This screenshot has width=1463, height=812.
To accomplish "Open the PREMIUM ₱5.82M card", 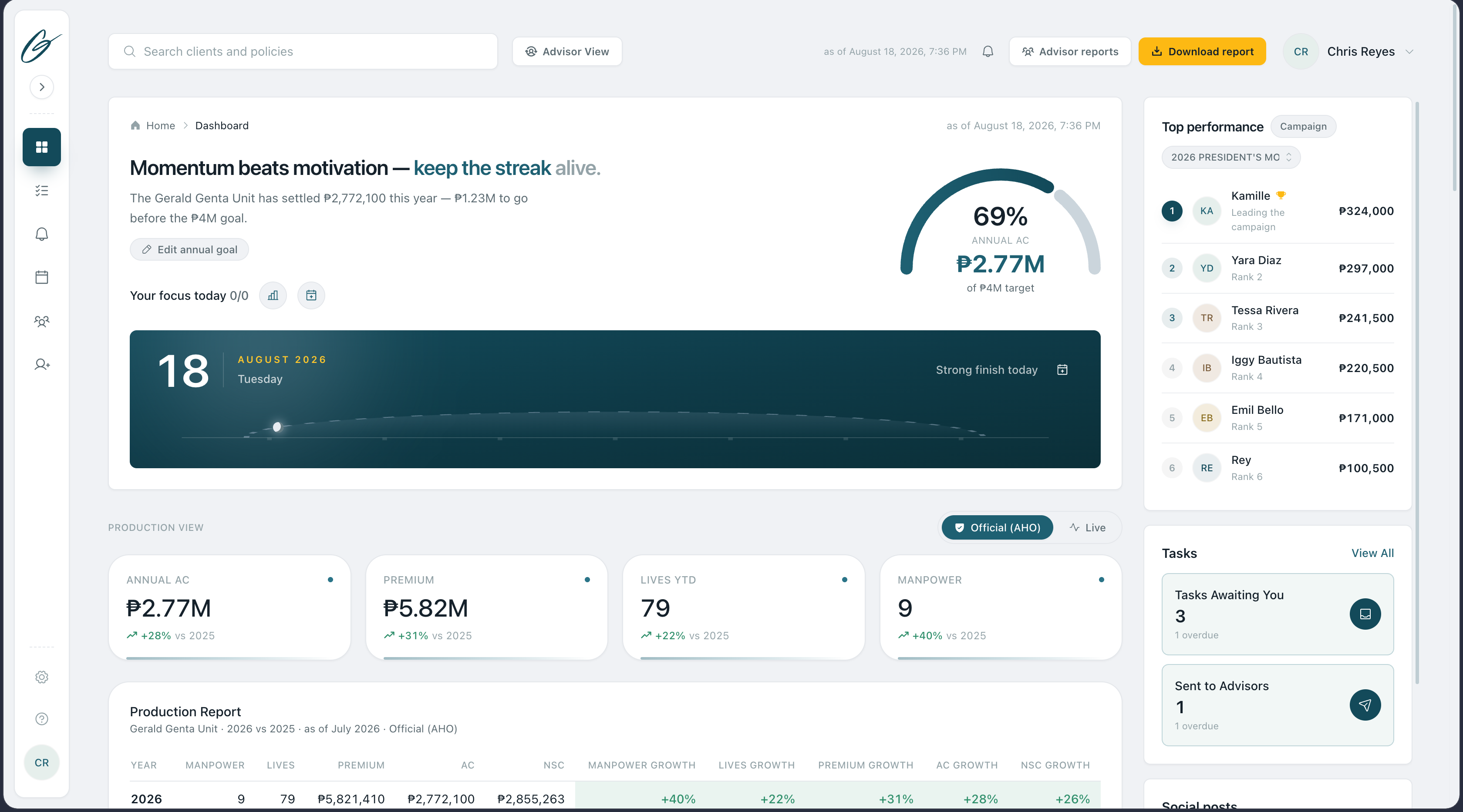I will pyautogui.click(x=487, y=608).
